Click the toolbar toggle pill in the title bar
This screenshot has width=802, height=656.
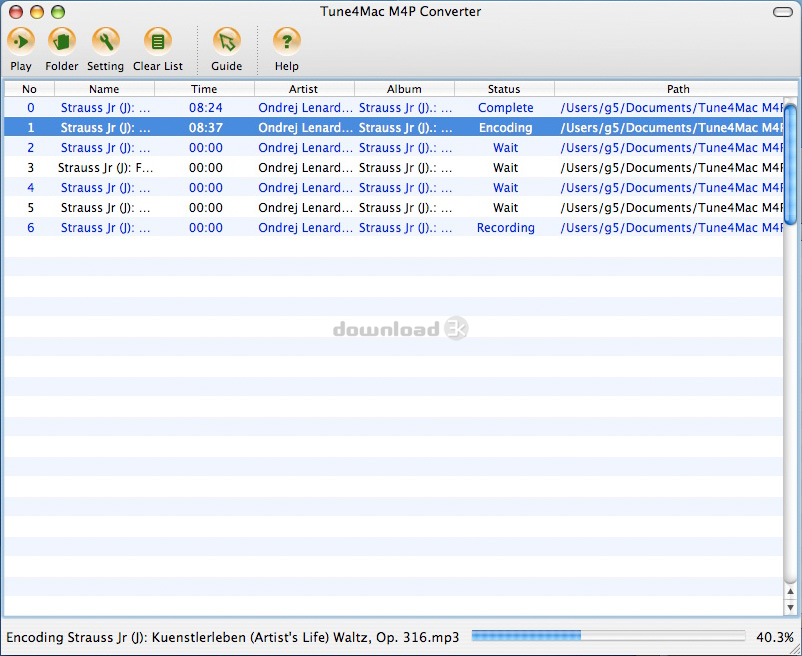(782, 12)
